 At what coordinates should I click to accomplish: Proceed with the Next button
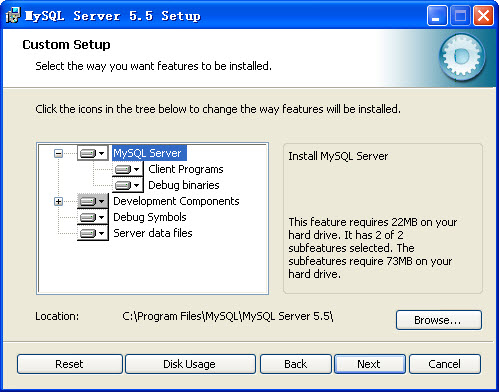pyautogui.click(x=370, y=364)
